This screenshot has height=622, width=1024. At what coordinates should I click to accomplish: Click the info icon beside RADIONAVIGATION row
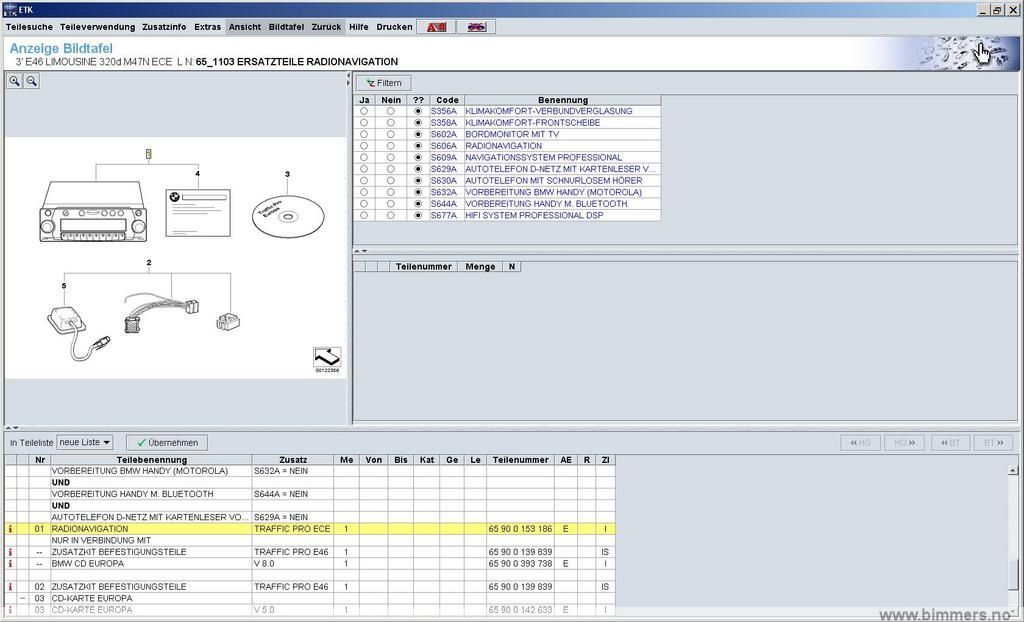click(10, 529)
